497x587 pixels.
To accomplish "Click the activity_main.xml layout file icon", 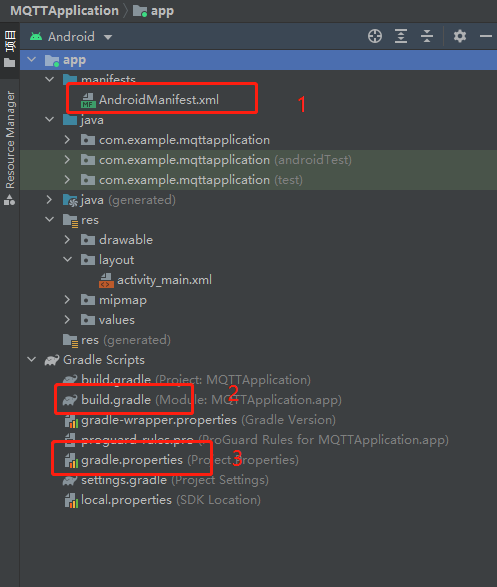I will (106, 280).
